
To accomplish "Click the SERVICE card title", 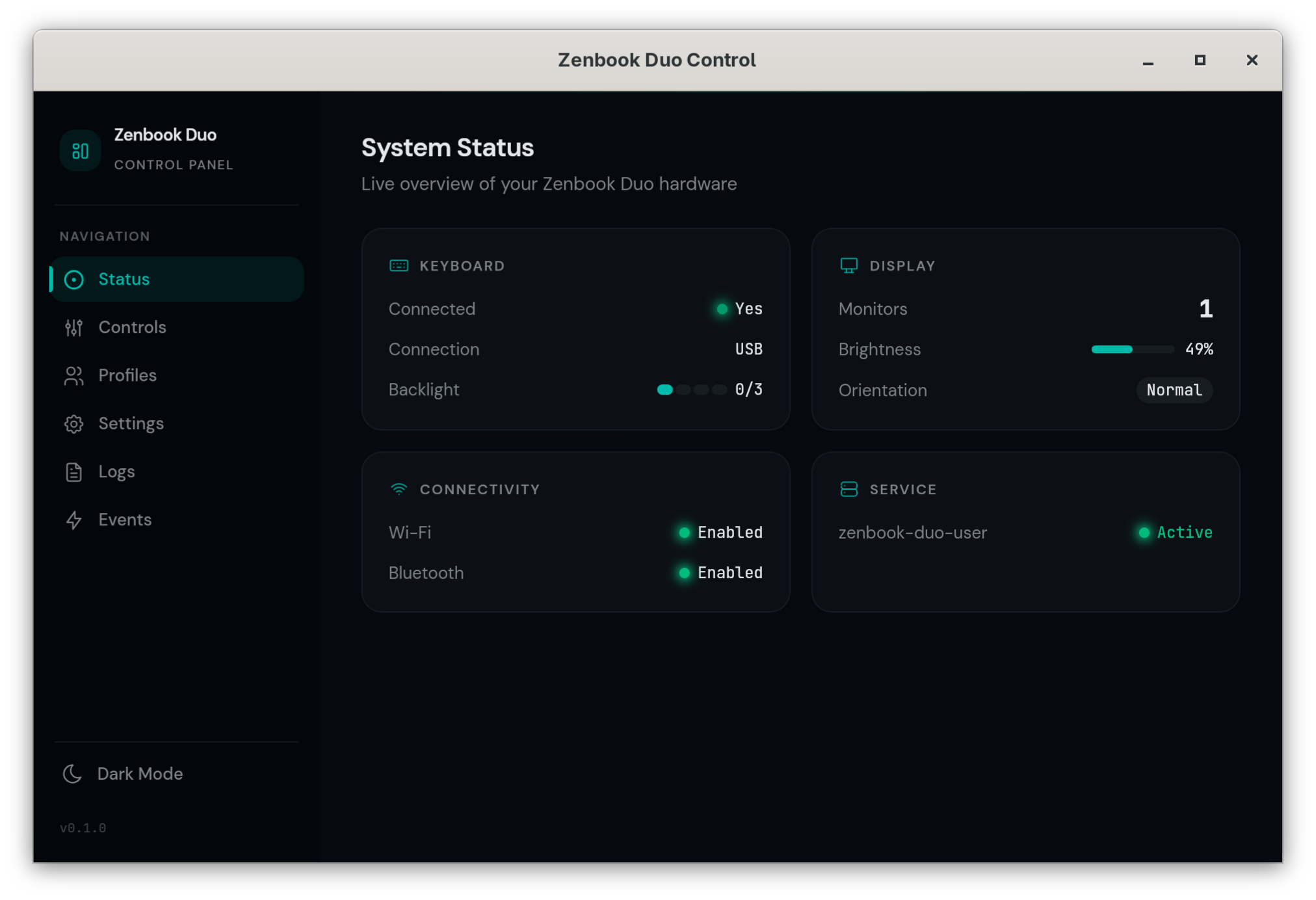I will (903, 490).
